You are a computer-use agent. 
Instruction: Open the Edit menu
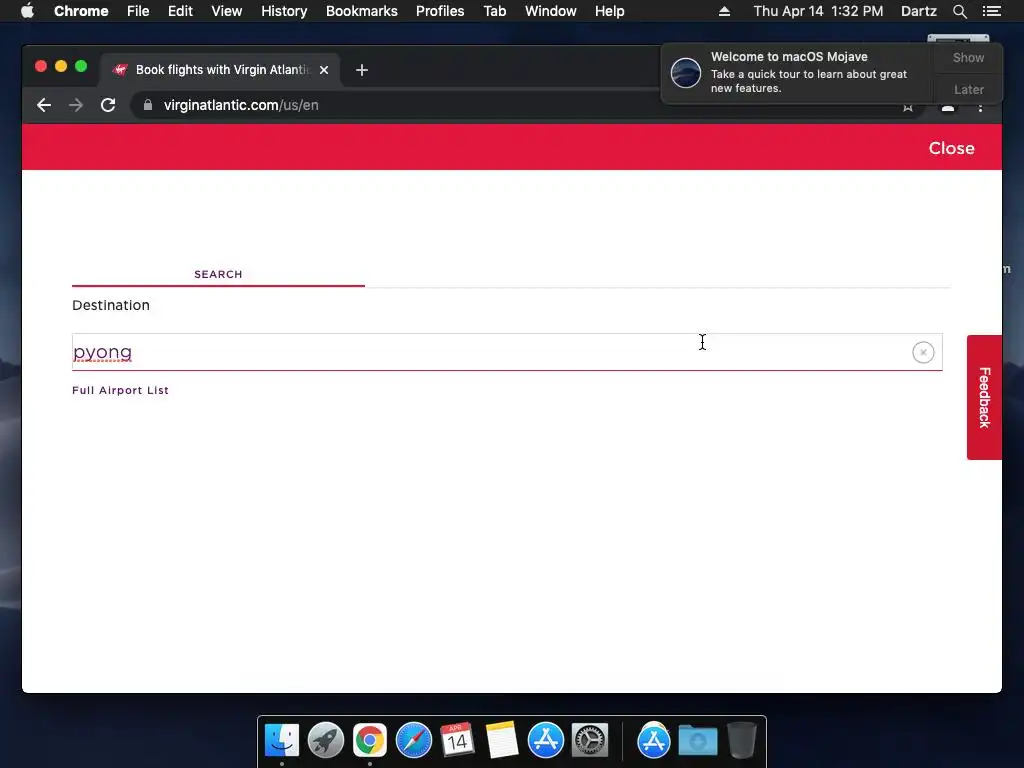[x=180, y=11]
